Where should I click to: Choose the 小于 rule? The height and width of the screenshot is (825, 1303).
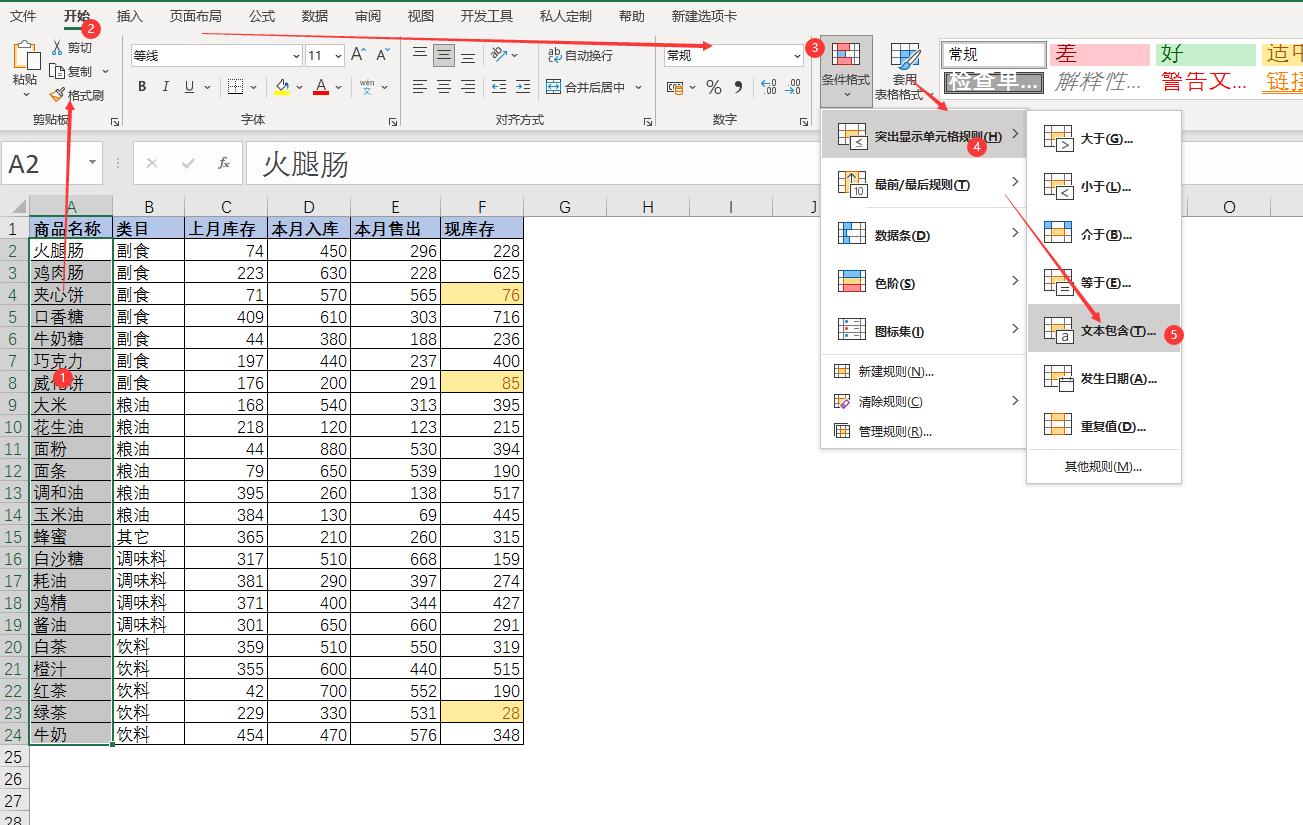tap(1104, 186)
